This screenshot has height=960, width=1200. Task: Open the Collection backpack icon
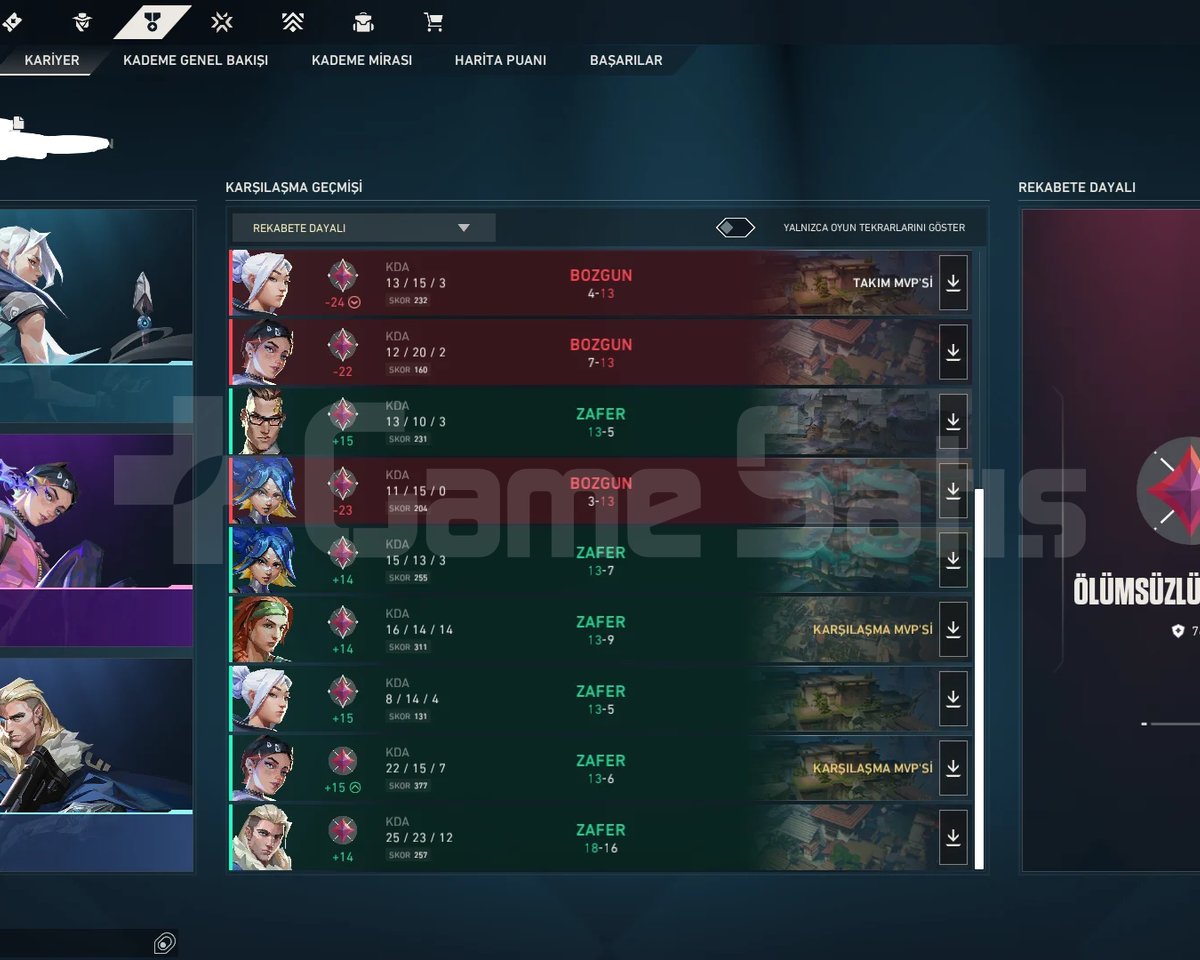coord(363,21)
